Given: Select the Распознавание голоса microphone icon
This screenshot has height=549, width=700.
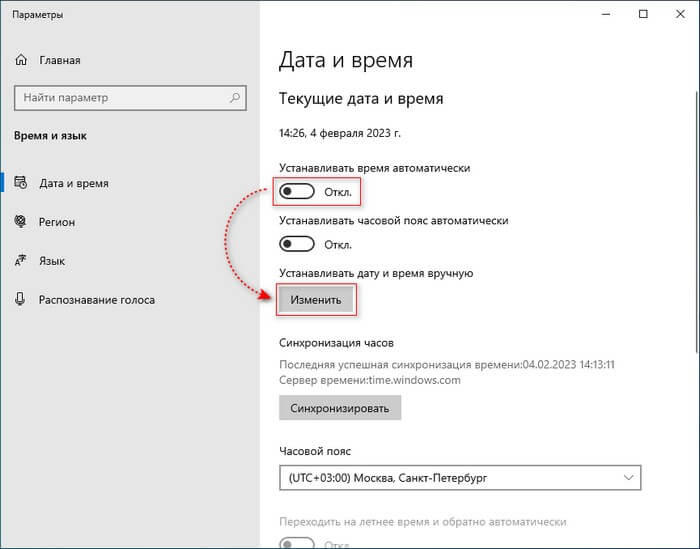Looking at the screenshot, I should [x=20, y=299].
